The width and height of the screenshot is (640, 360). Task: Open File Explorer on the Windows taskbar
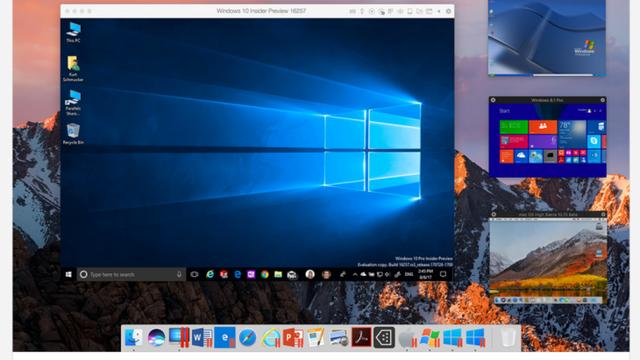278,274
